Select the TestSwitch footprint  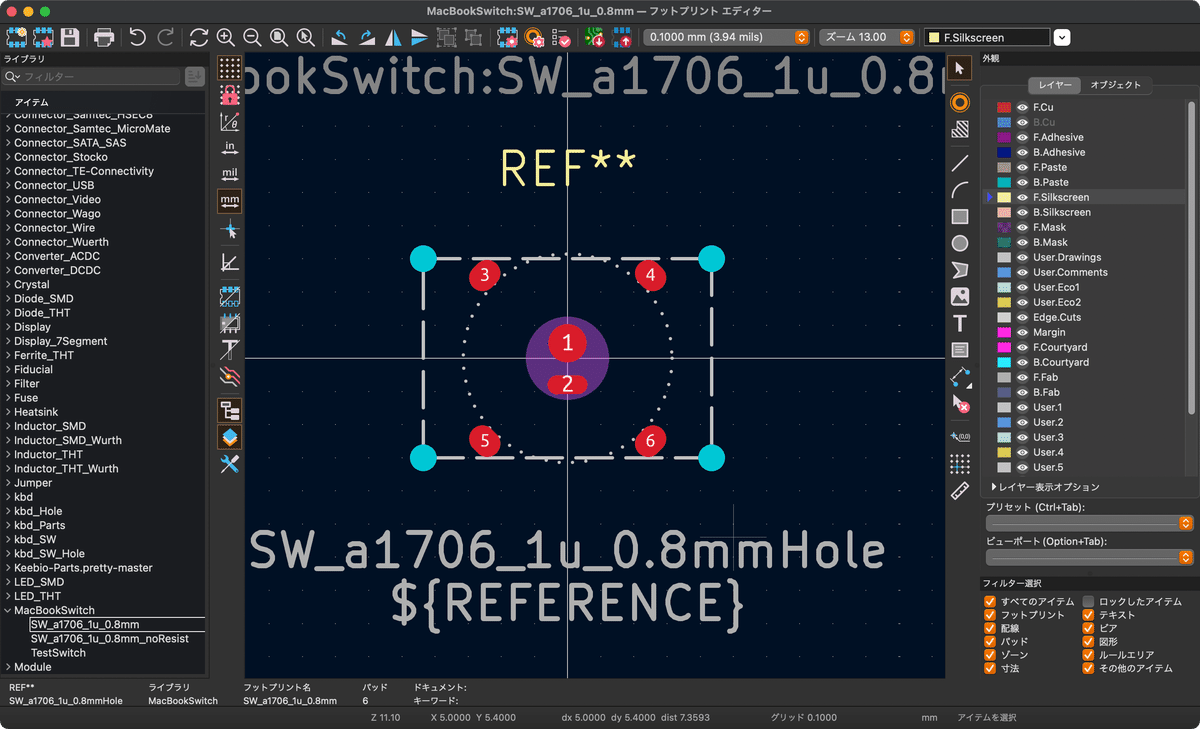[58, 653]
